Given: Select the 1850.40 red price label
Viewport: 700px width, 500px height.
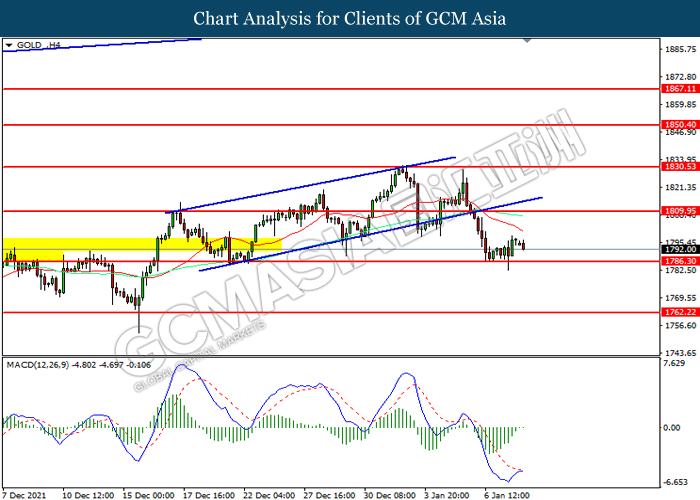Looking at the screenshot, I should pos(680,125).
